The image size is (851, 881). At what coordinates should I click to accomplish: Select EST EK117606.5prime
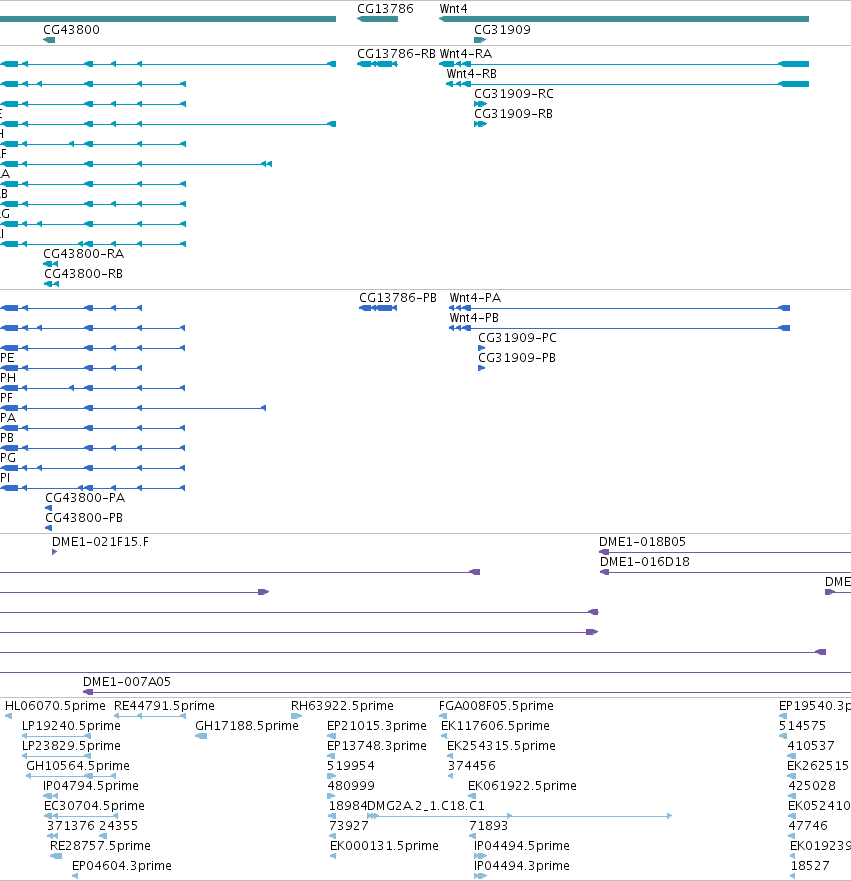[495, 726]
